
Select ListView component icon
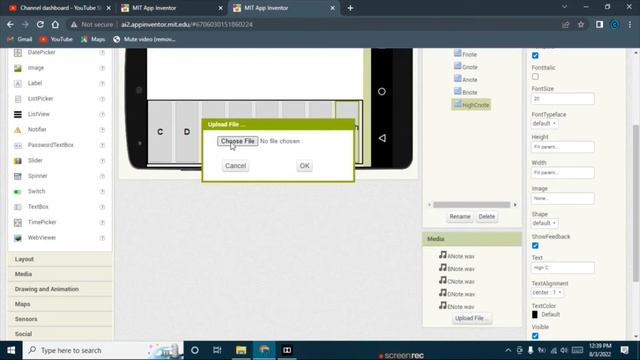click(x=18, y=114)
